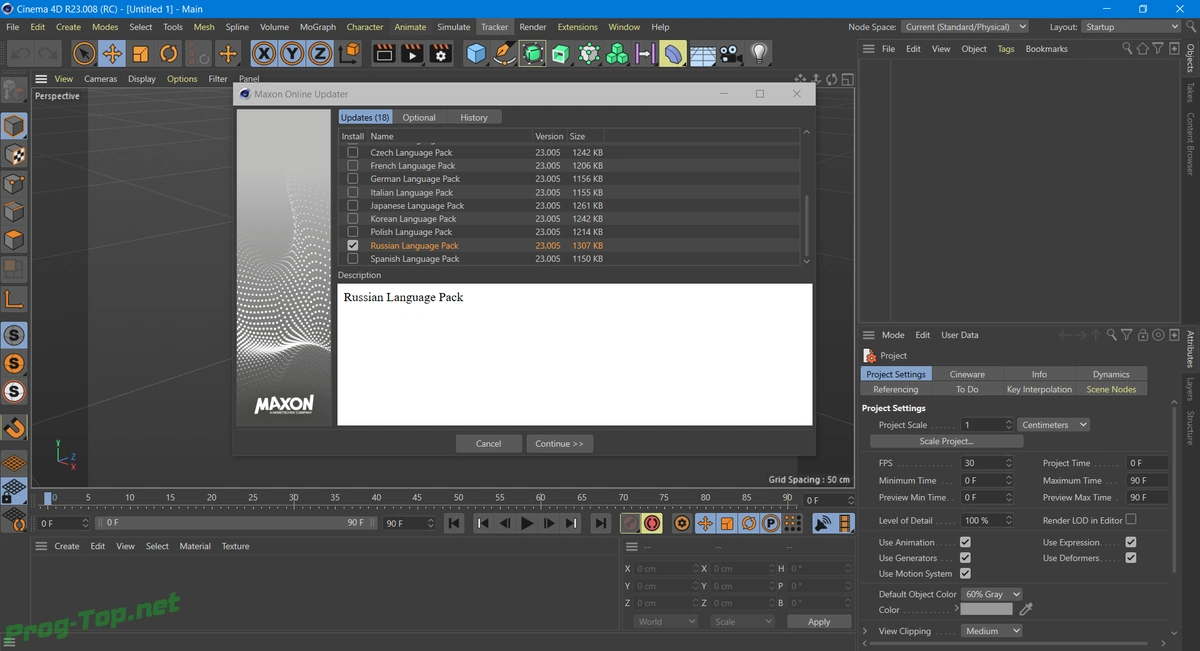Open the MoGraph menu
The height and width of the screenshot is (651, 1200).
318,27
